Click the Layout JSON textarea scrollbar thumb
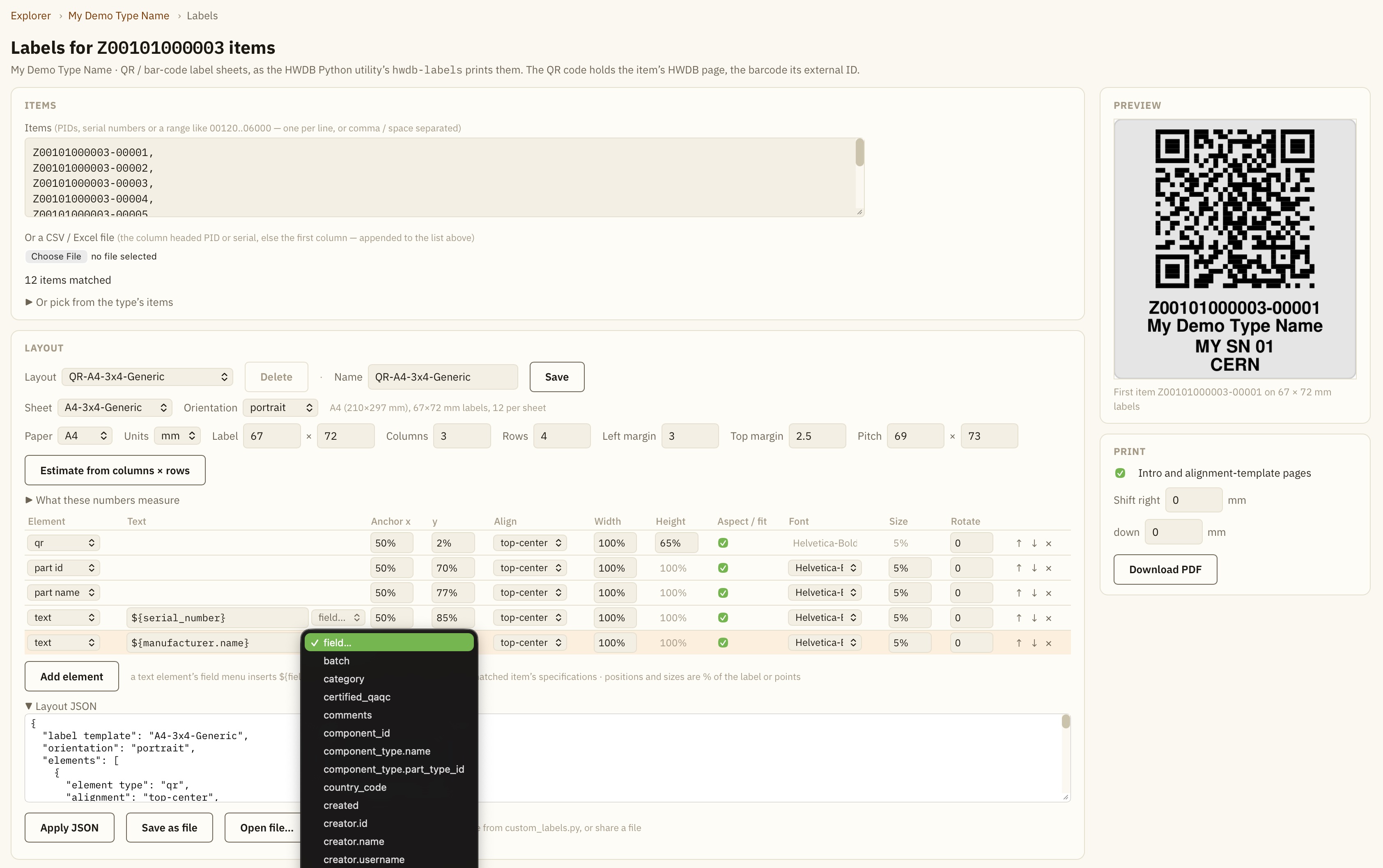 [1066, 721]
